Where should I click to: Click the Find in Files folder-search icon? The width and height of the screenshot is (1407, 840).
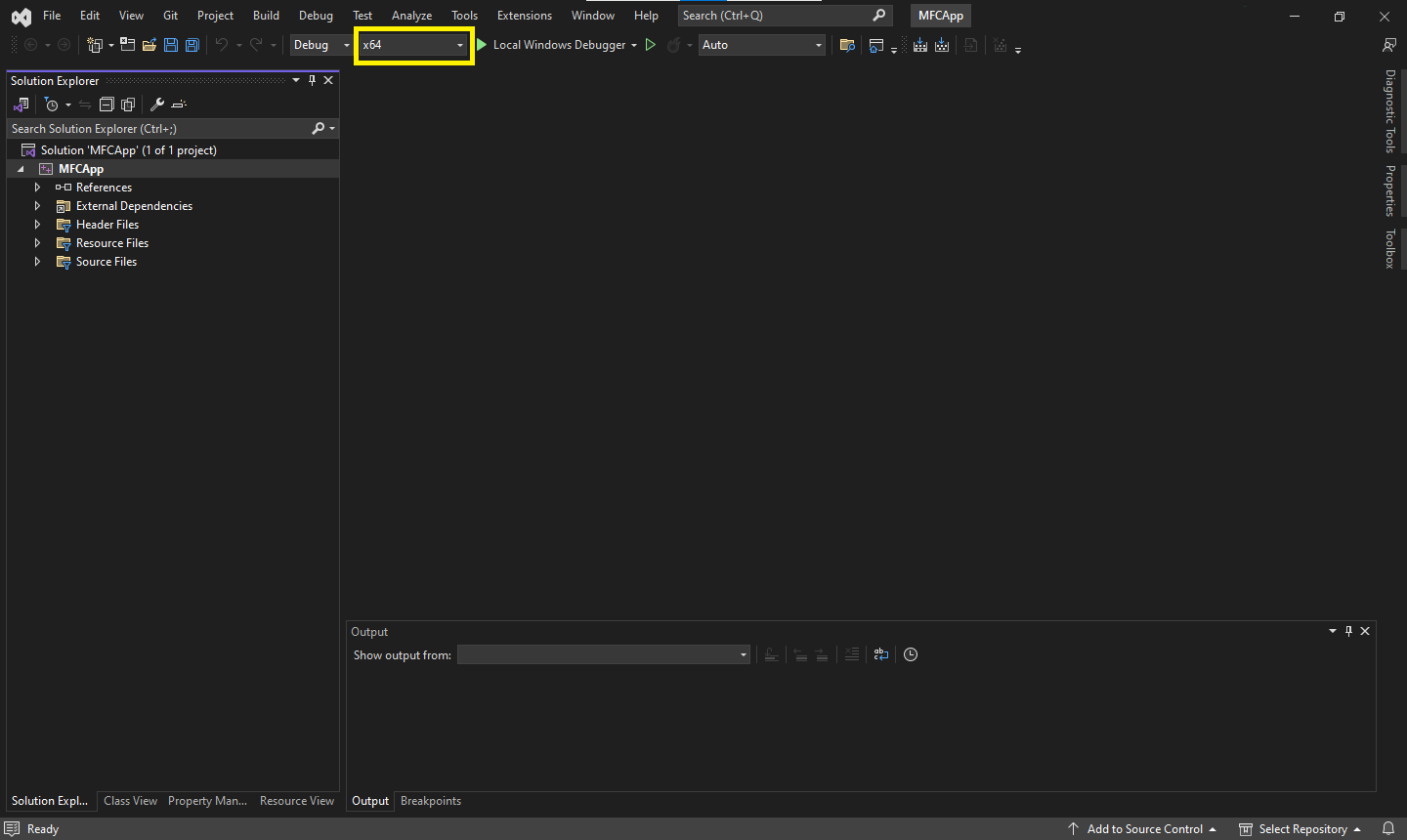click(x=847, y=45)
